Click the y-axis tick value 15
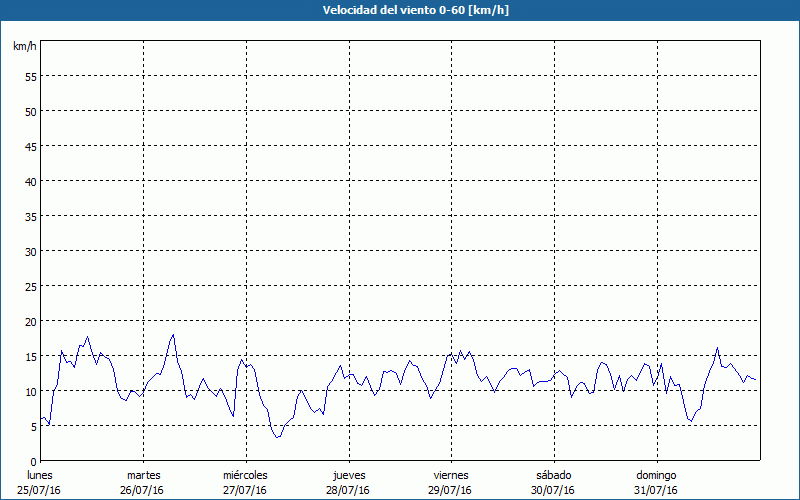 pyautogui.click(x=31, y=356)
